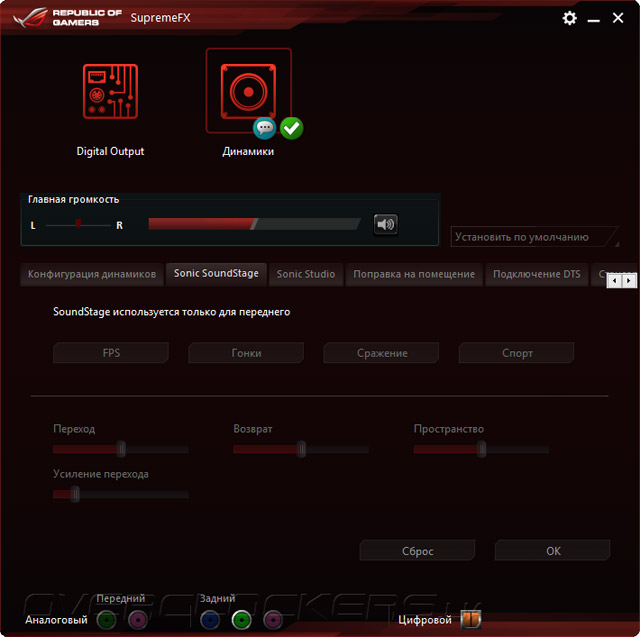This screenshot has height=637, width=640.
Task: Click the Возврат slider handle
Action: click(301, 449)
